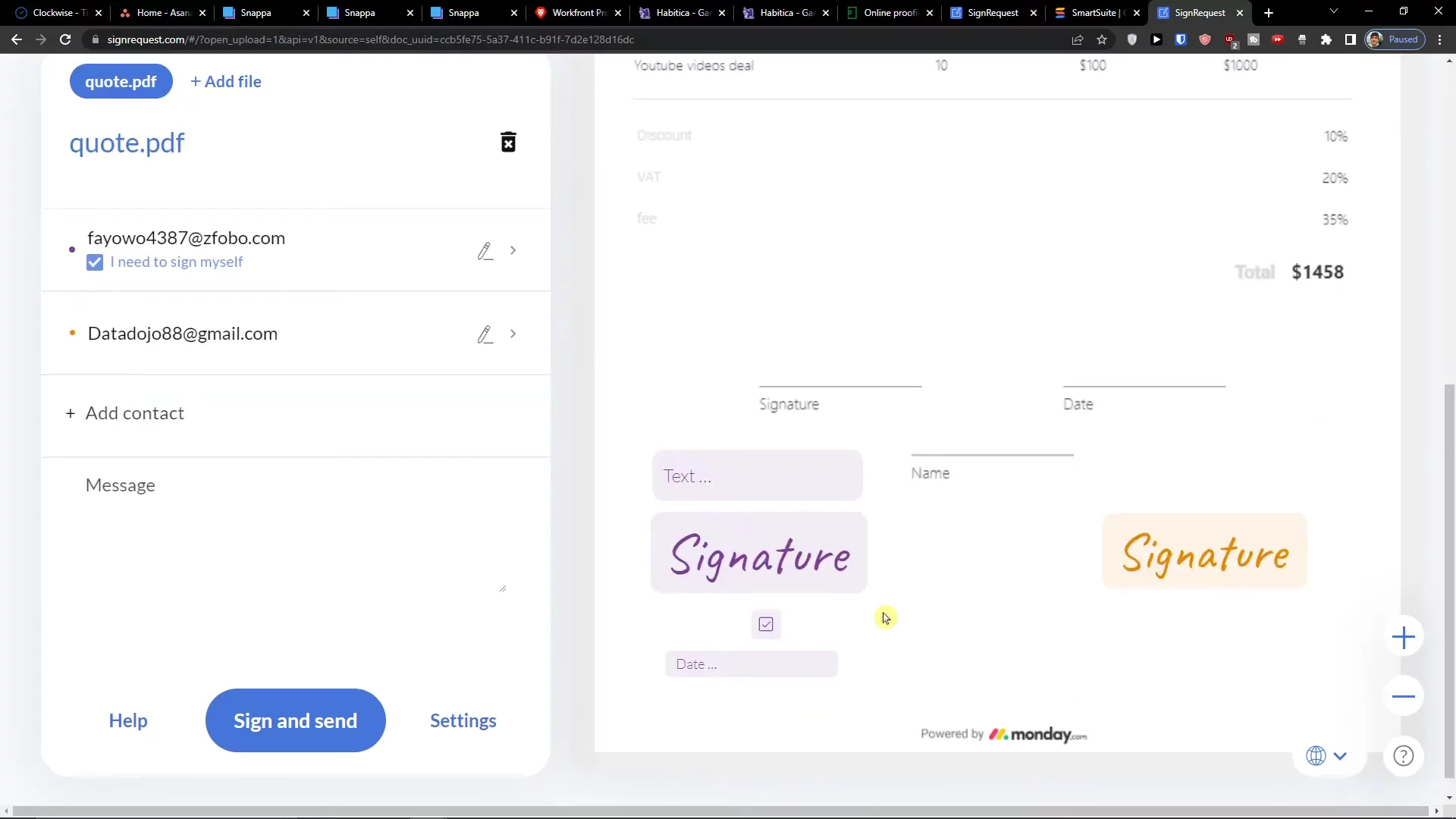Click the Sign and send button
The height and width of the screenshot is (819, 1456).
(295, 720)
